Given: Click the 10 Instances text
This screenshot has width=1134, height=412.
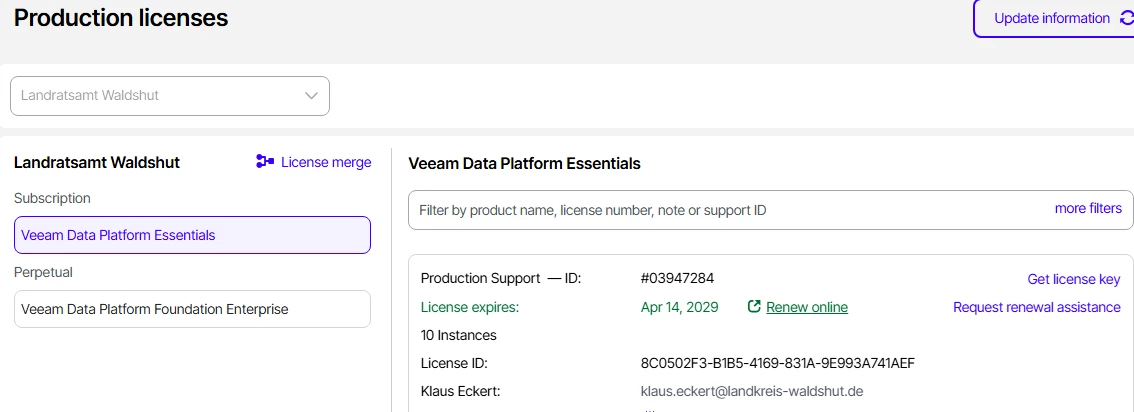Looking at the screenshot, I should 459,335.
